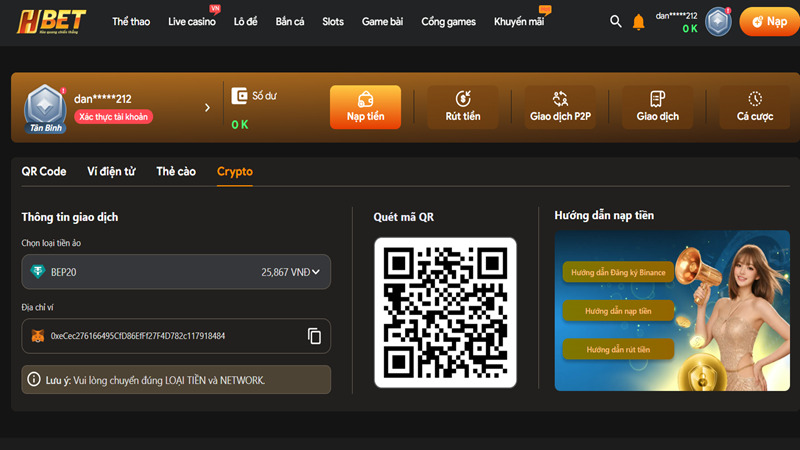
Task: Open Rút tiền withdrawal section
Action: (463, 107)
